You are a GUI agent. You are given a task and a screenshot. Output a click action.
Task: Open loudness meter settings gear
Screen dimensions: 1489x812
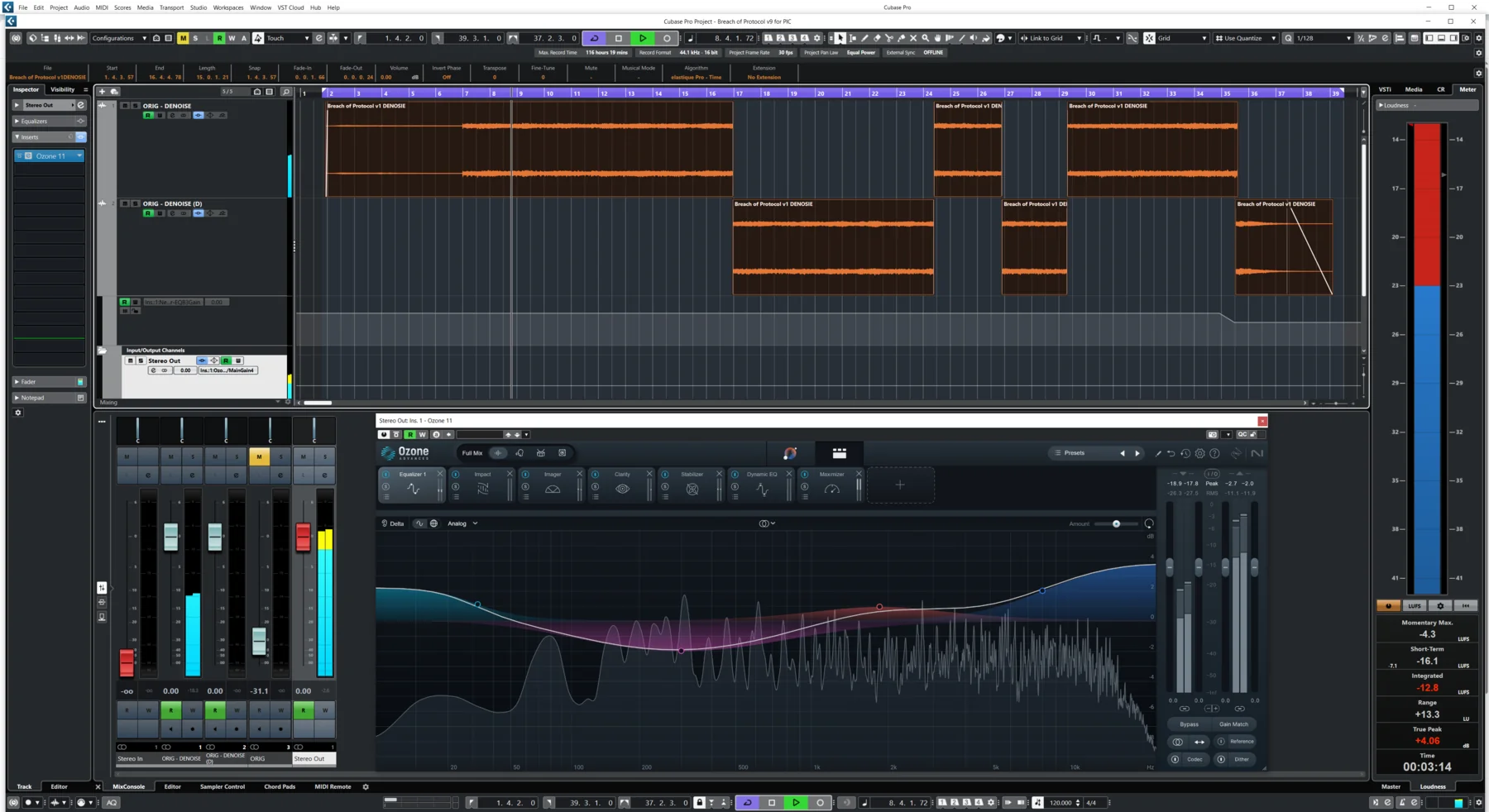[1440, 606]
